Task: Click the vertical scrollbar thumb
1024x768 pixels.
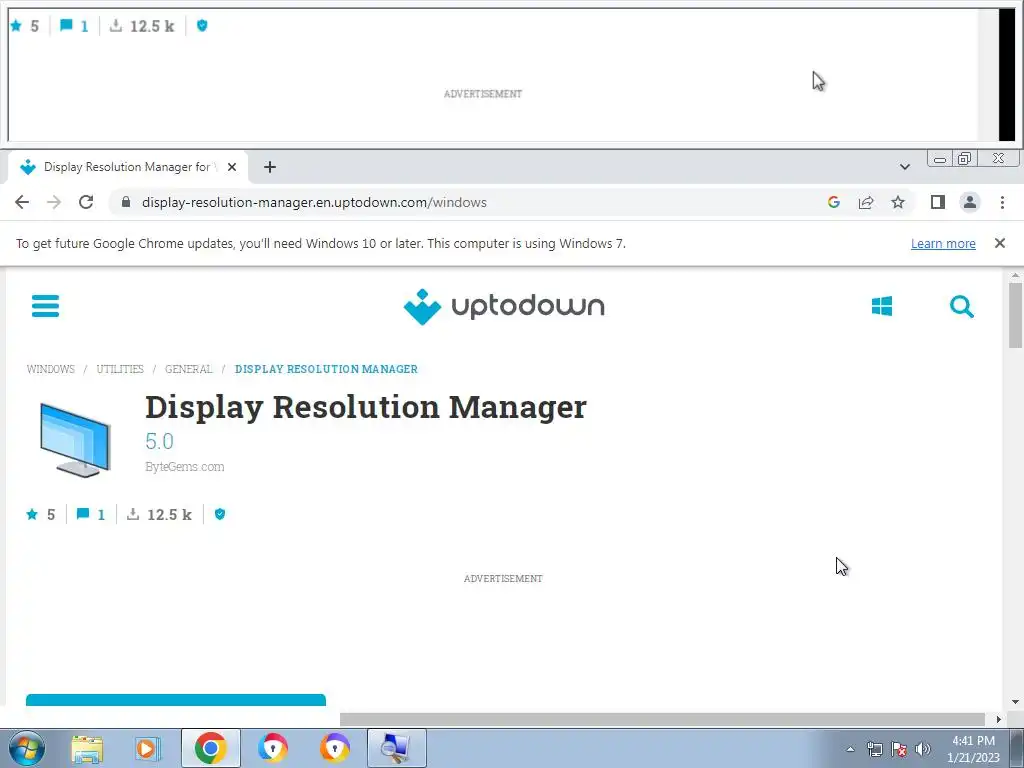Action: [x=1015, y=315]
